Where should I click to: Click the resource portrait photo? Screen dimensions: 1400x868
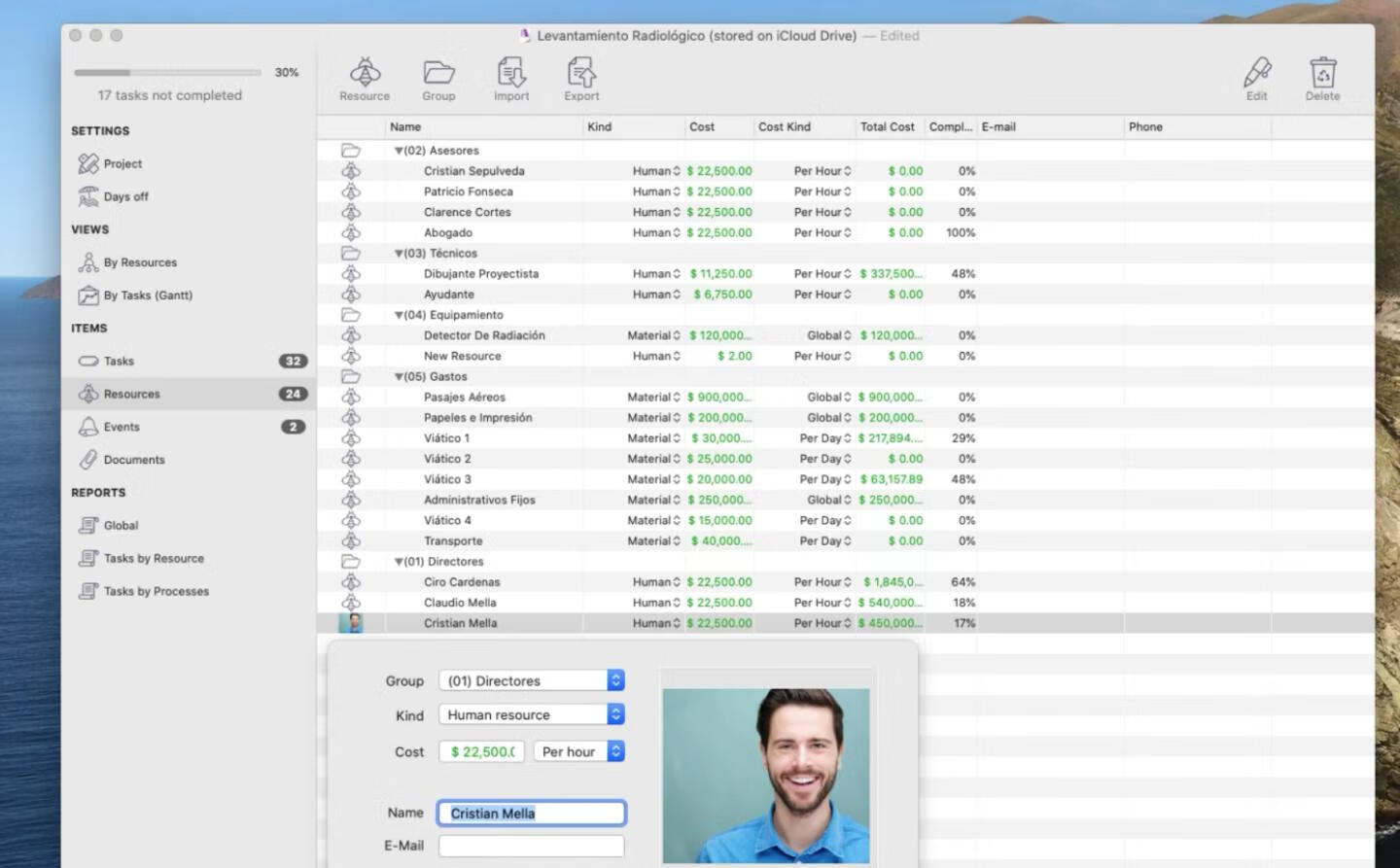(x=766, y=776)
